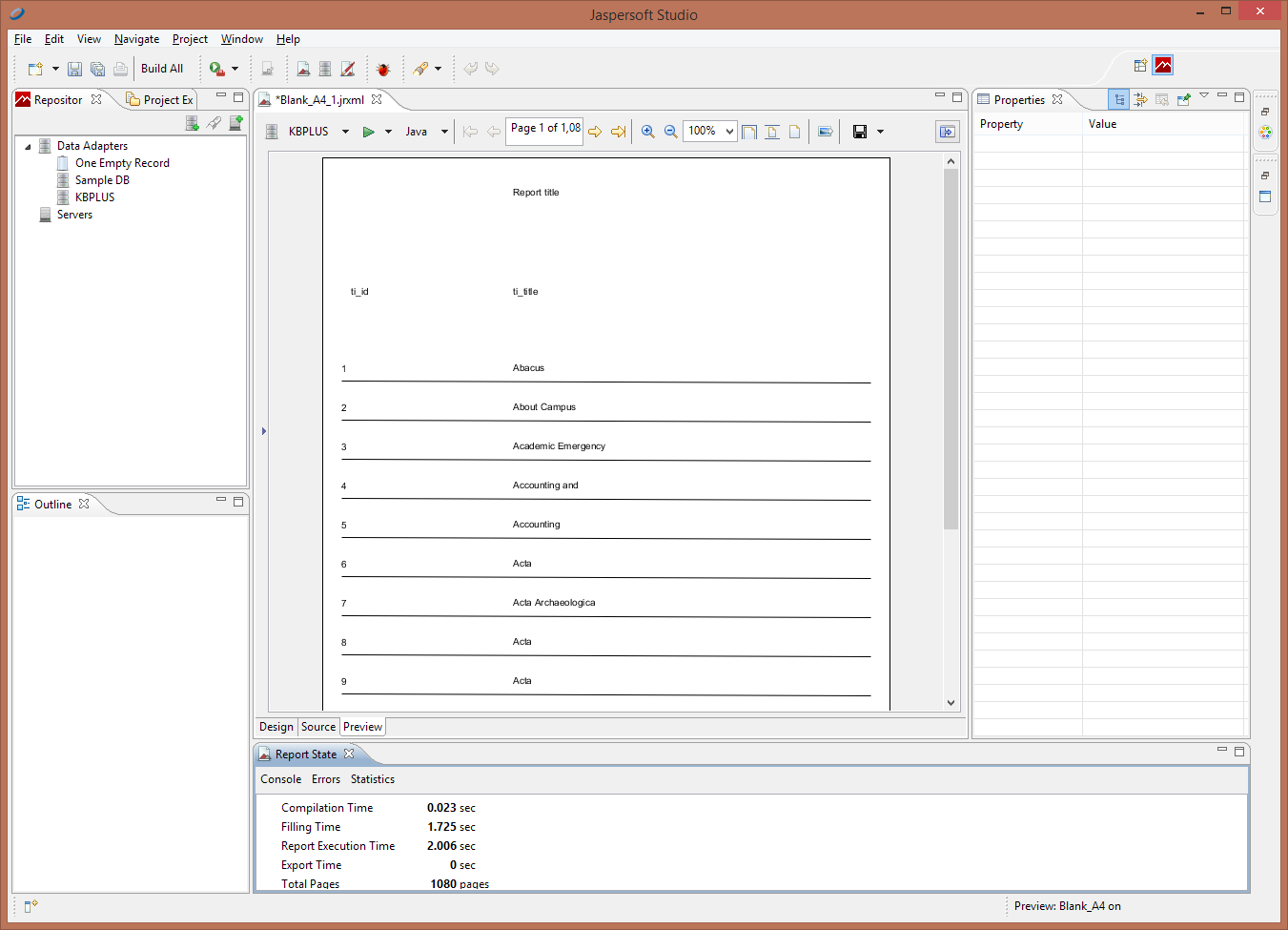Click the scroll down arrow in preview
Viewport: 1288px width, 930px height.
(x=951, y=703)
